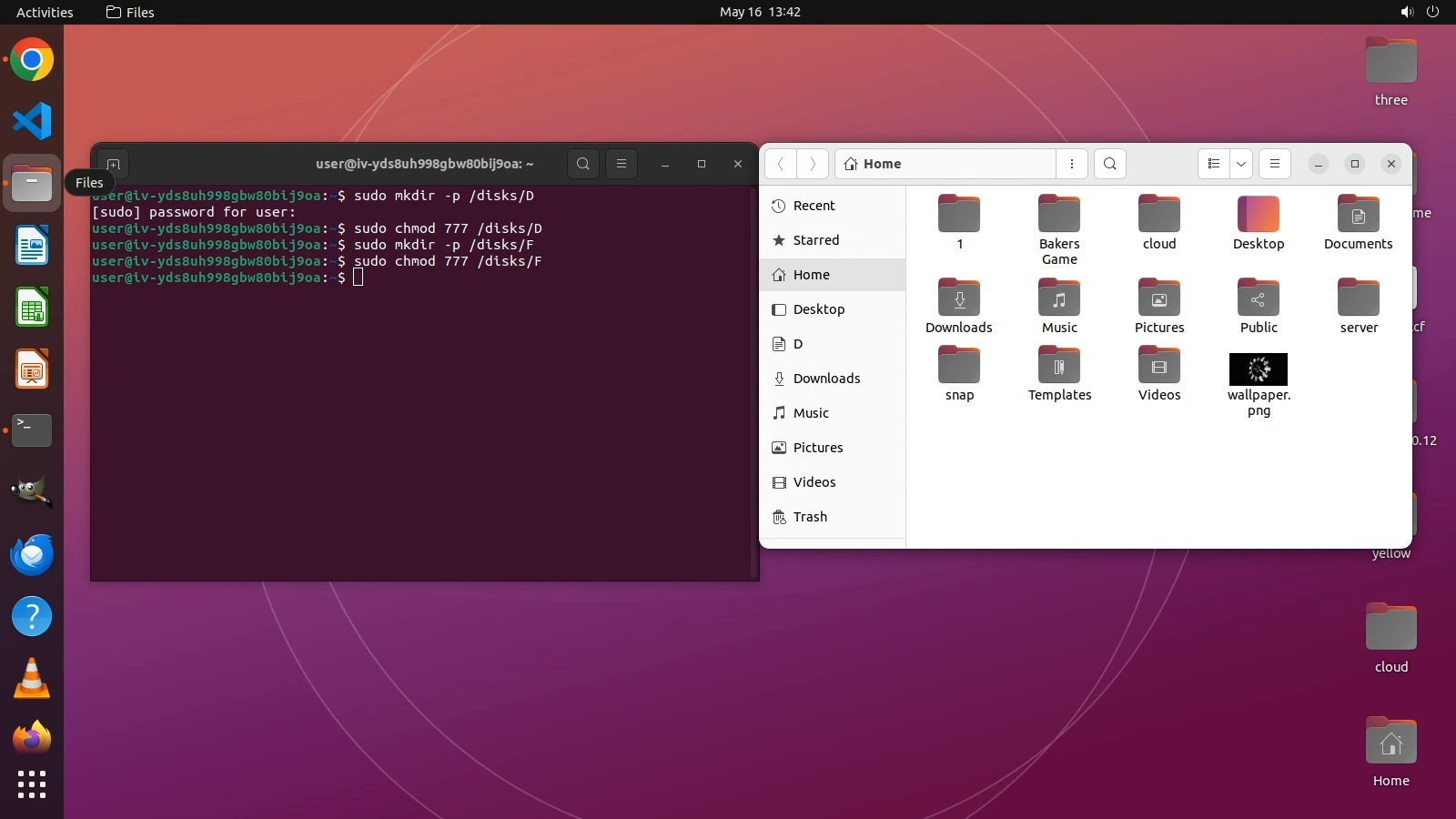Select Starred in the Files sidebar

[815, 240]
